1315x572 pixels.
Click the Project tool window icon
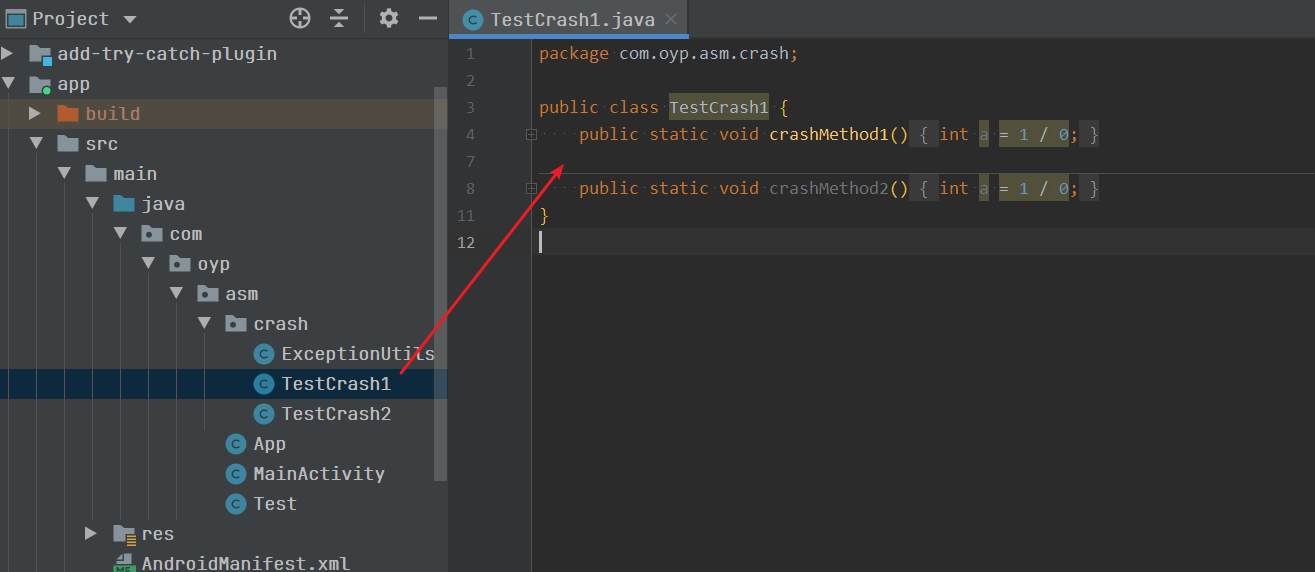click(x=15, y=18)
